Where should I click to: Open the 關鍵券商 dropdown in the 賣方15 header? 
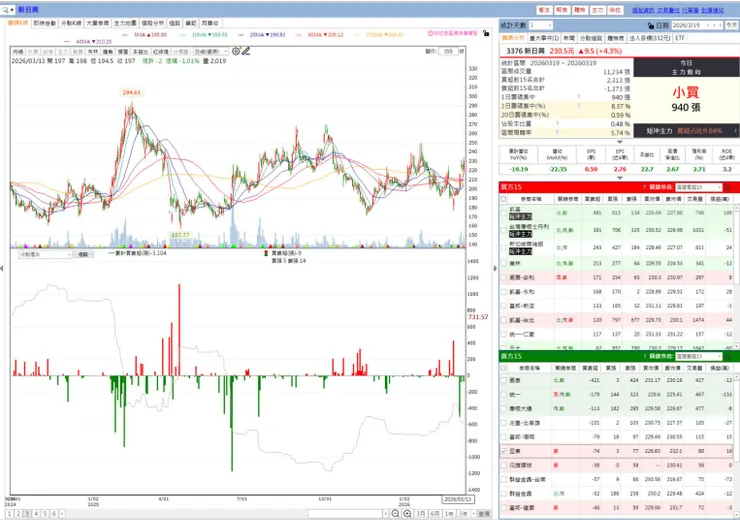(698, 356)
